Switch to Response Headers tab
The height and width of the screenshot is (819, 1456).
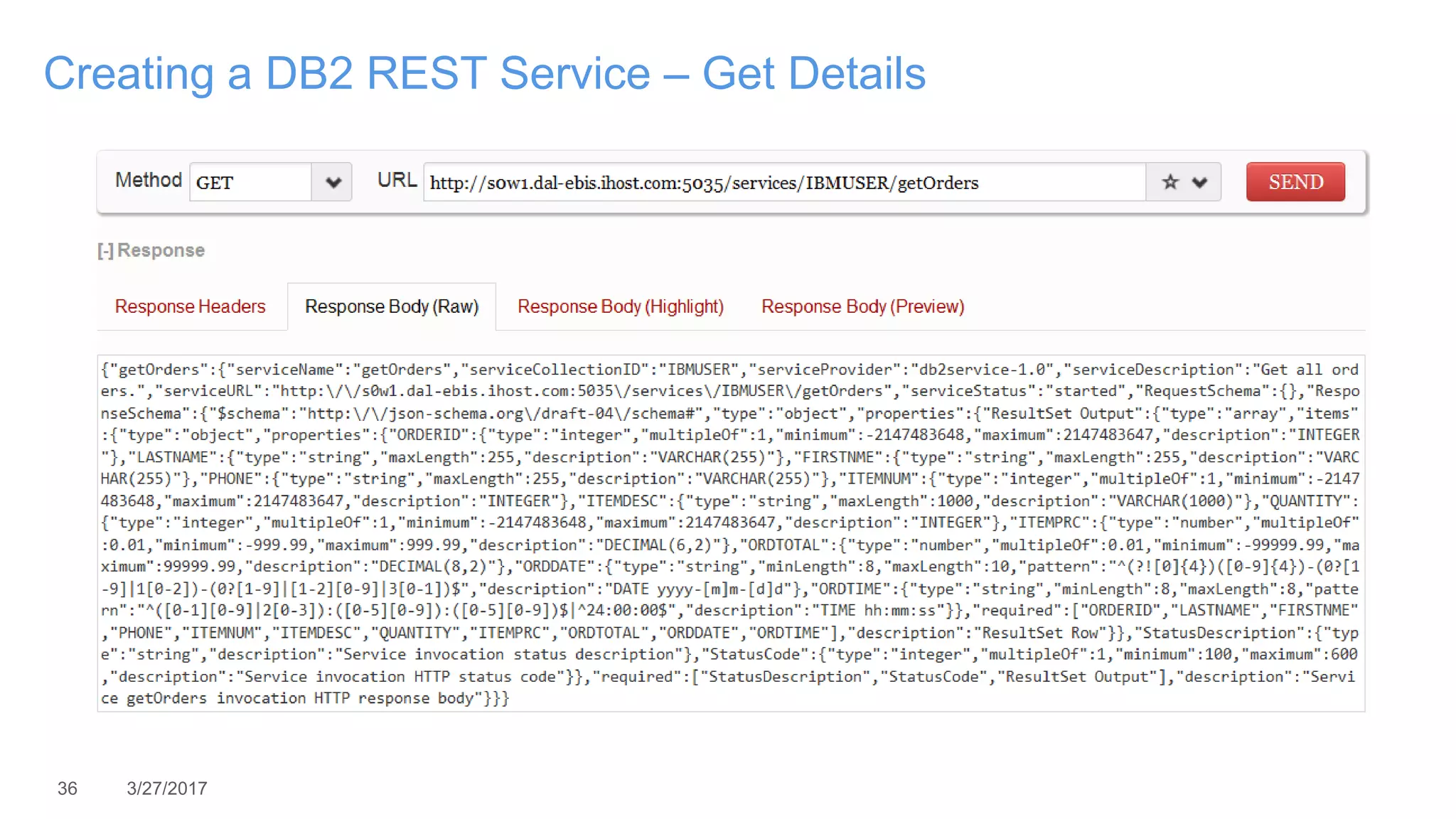[190, 306]
